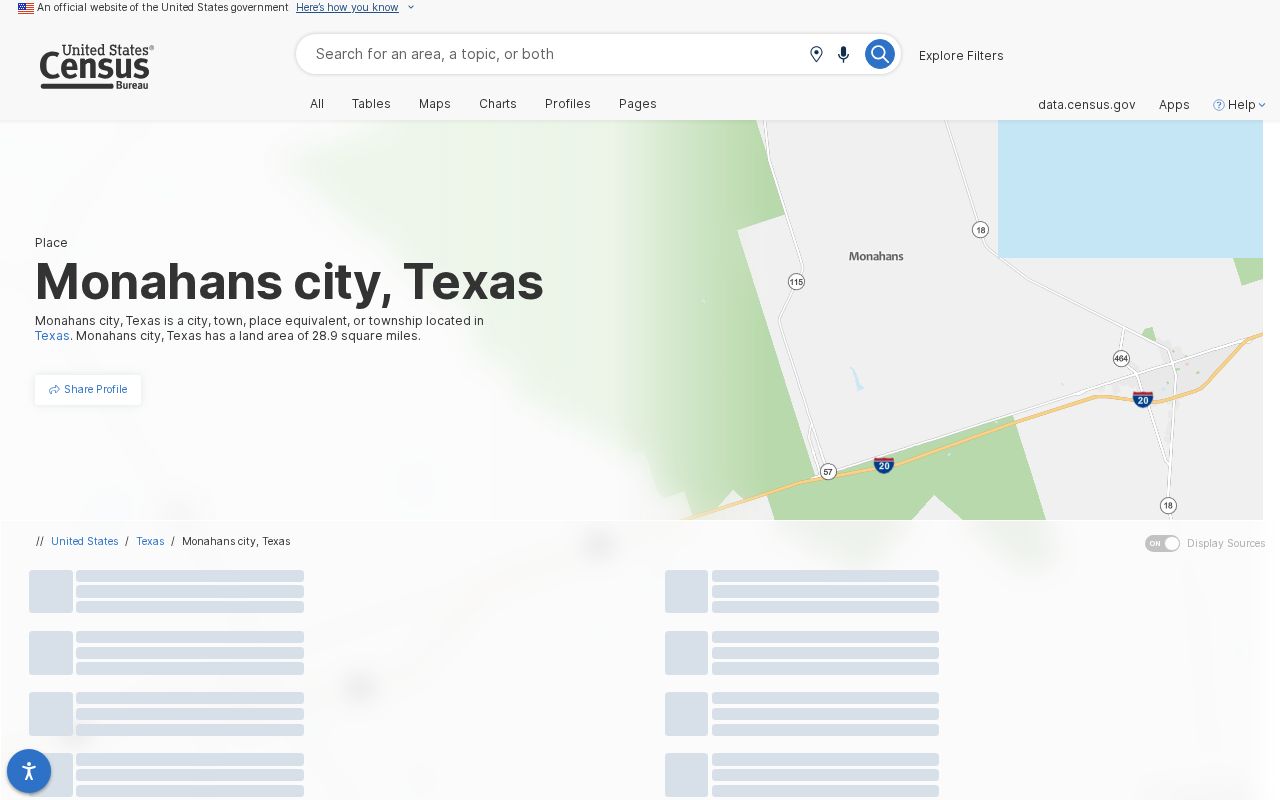Click Route 57 marker on map
Viewport: 1280px width, 800px height.
(828, 472)
